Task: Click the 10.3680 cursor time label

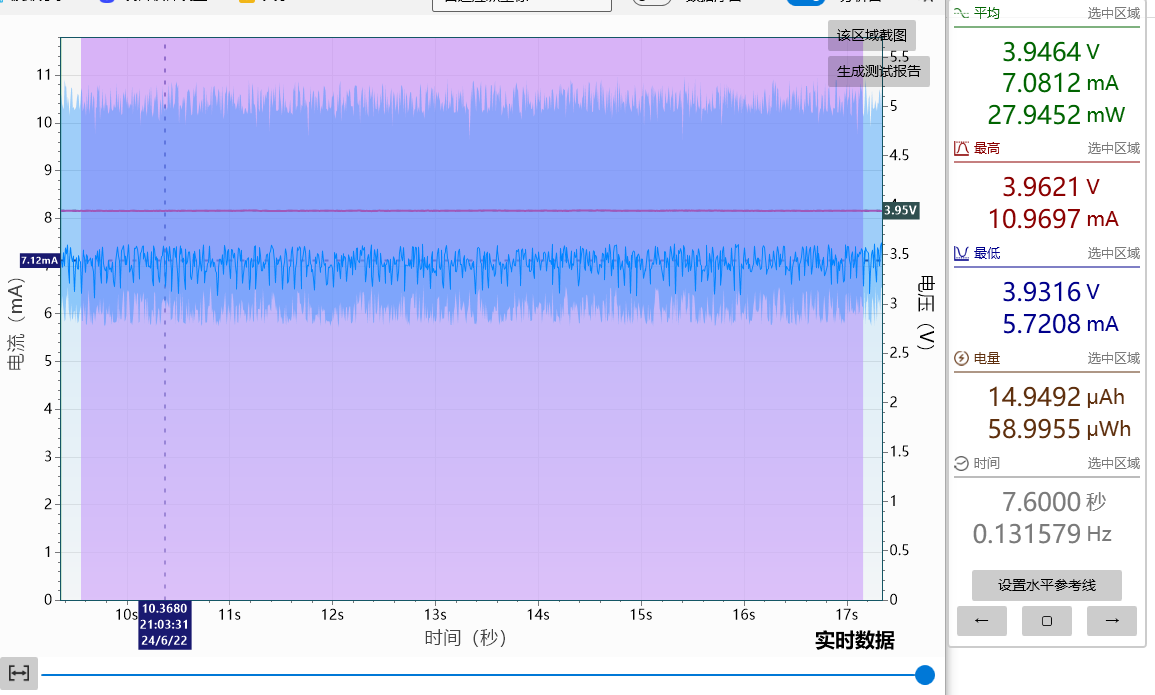Action: click(165, 624)
